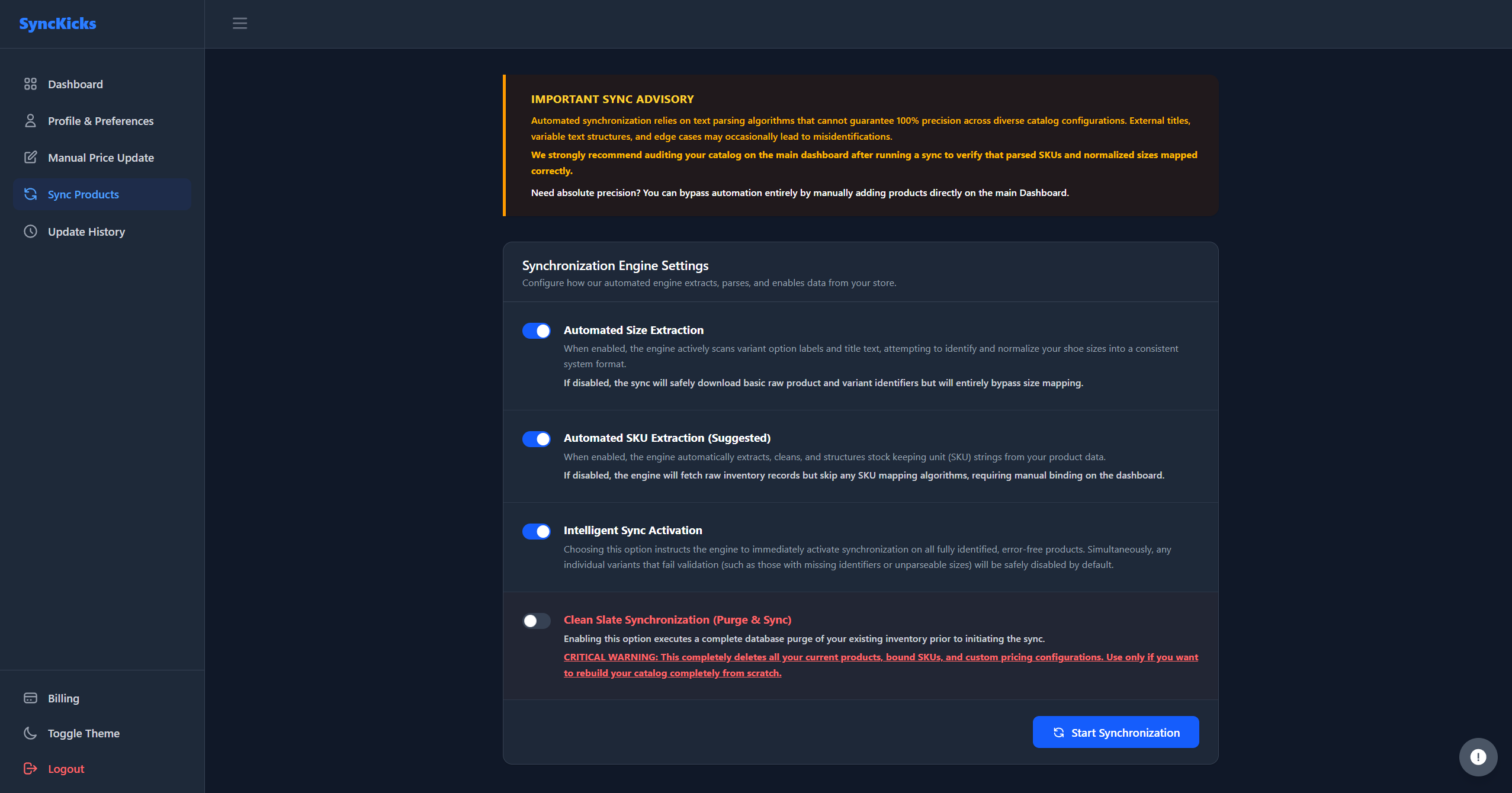
Task: Disable Automated Size Extraction toggle
Action: (537, 330)
